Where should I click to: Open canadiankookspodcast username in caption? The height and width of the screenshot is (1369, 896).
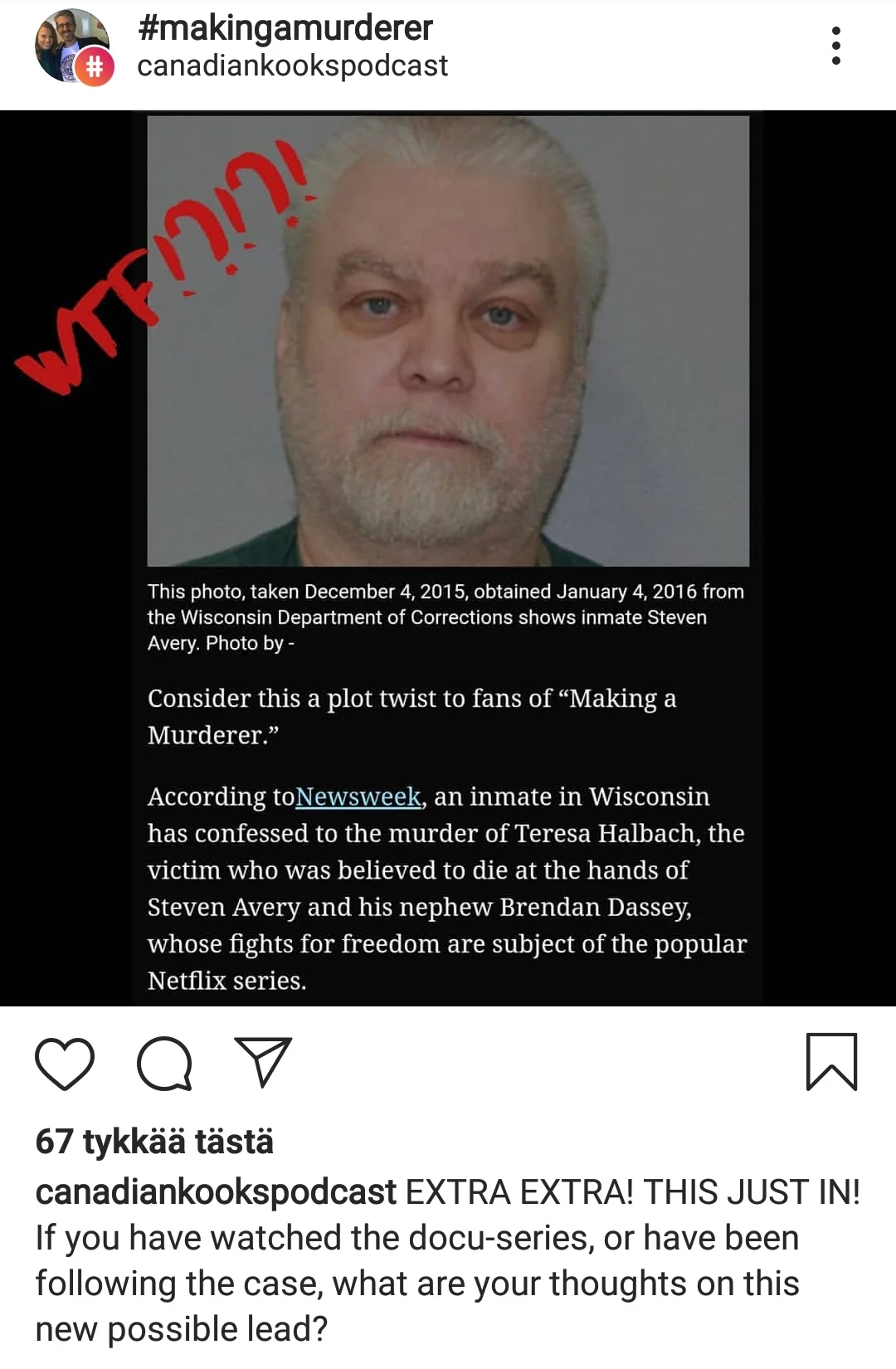tap(216, 1192)
